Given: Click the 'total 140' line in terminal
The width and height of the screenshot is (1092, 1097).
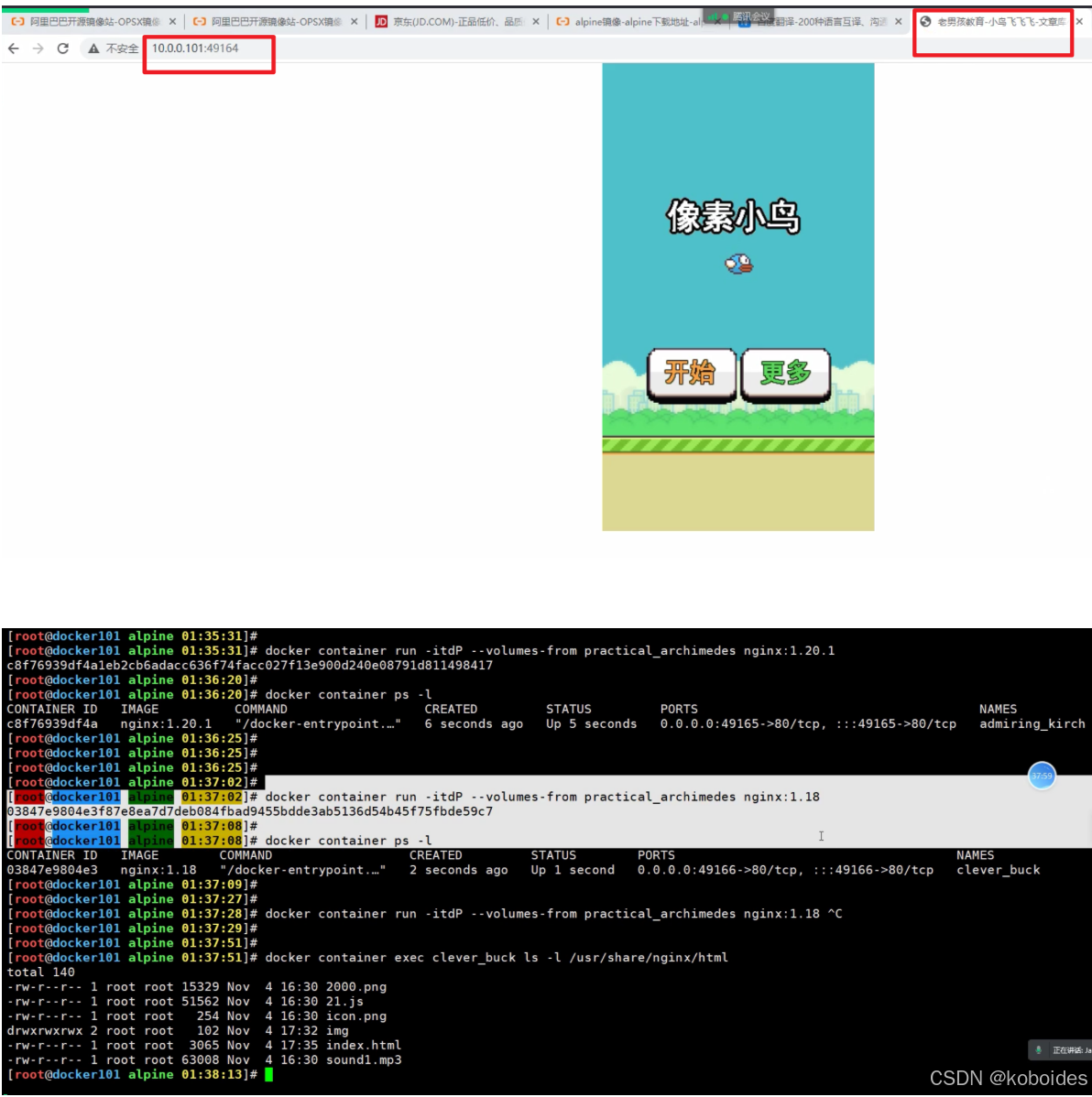Looking at the screenshot, I should (40, 972).
